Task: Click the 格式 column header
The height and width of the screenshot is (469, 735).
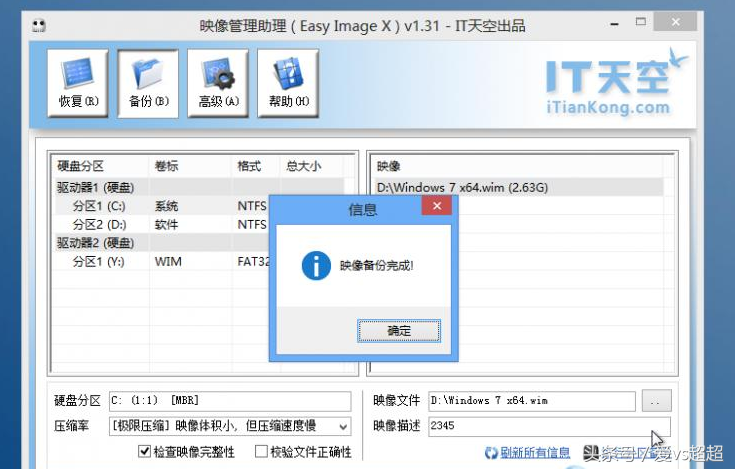Action: [x=256, y=166]
